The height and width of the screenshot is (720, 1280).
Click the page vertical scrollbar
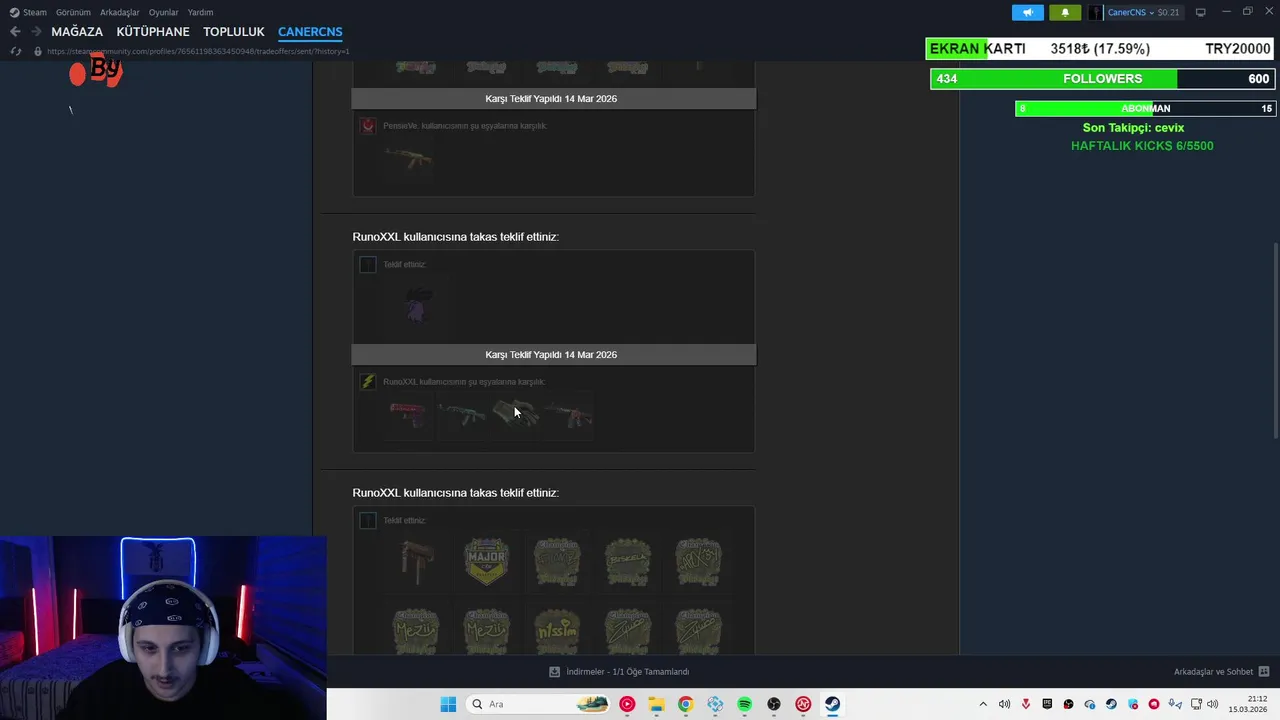(x=1274, y=340)
